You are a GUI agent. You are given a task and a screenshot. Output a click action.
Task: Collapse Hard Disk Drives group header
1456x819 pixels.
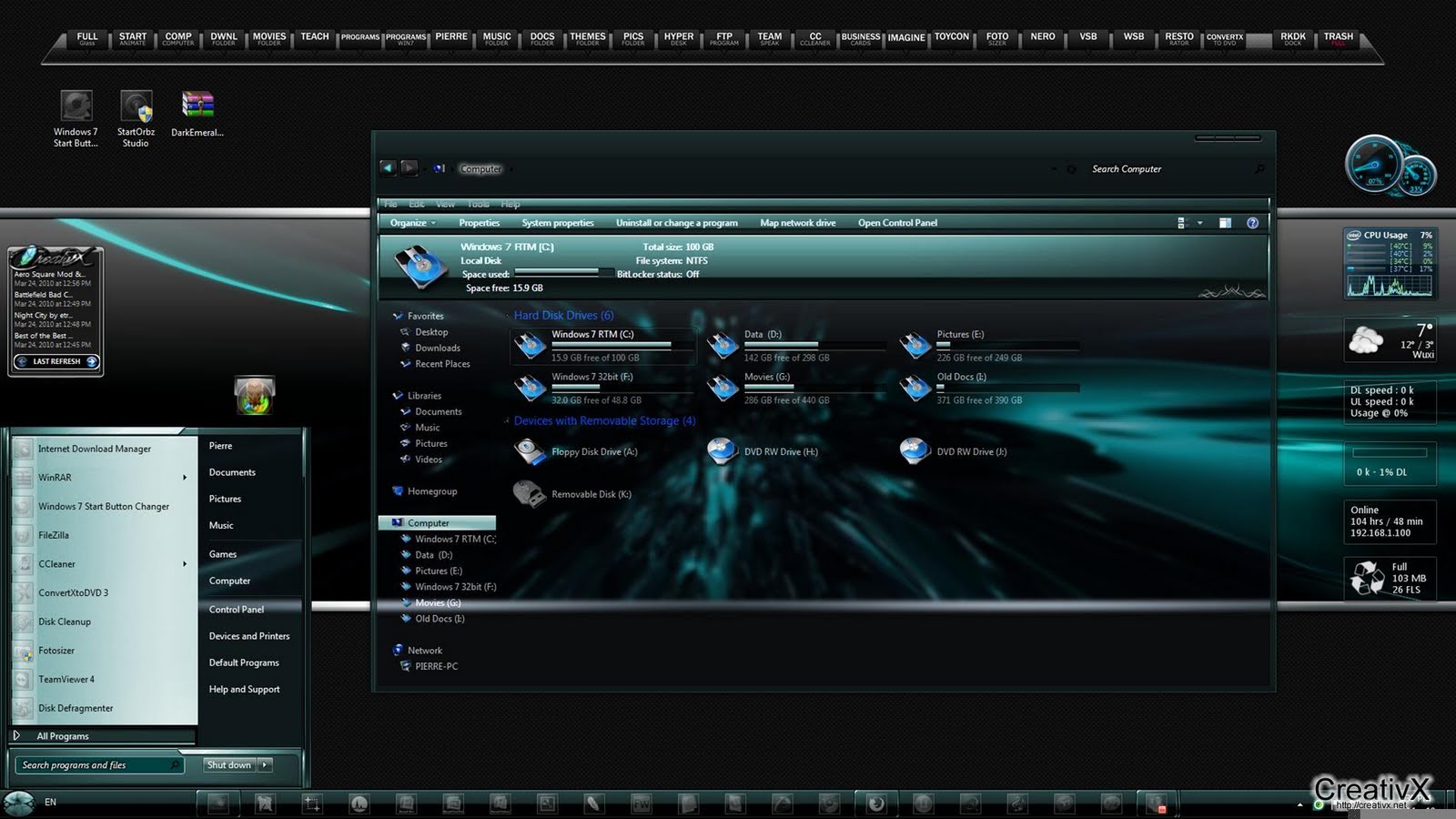(x=508, y=316)
